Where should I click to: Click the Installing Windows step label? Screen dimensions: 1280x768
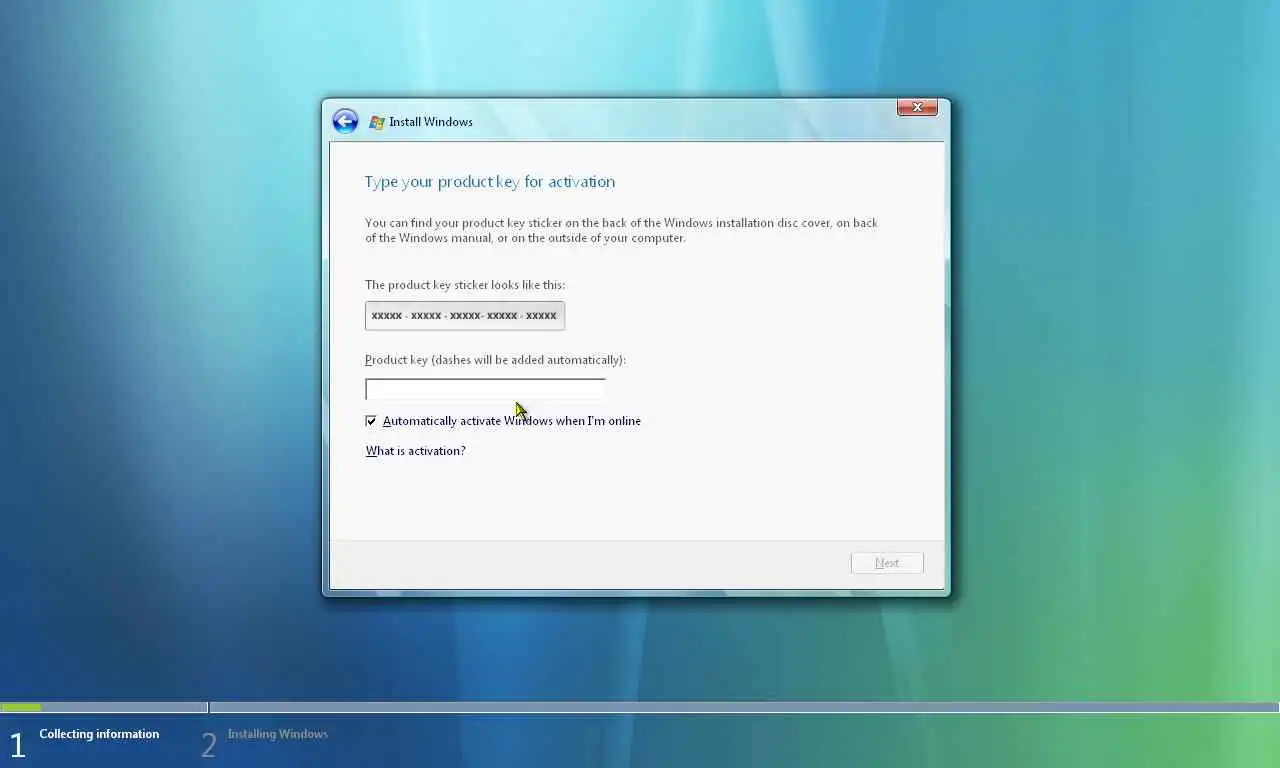pos(278,734)
